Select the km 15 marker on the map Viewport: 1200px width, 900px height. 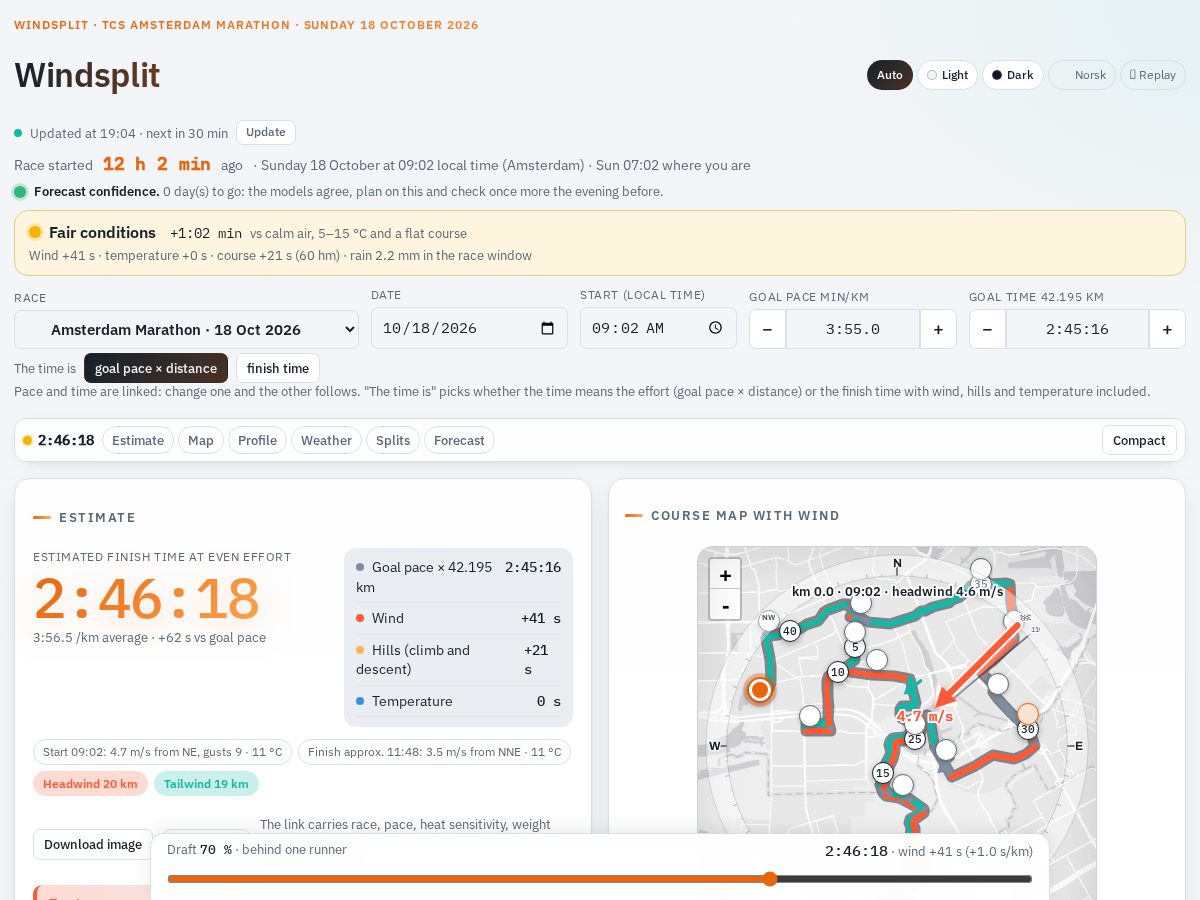click(x=882, y=773)
